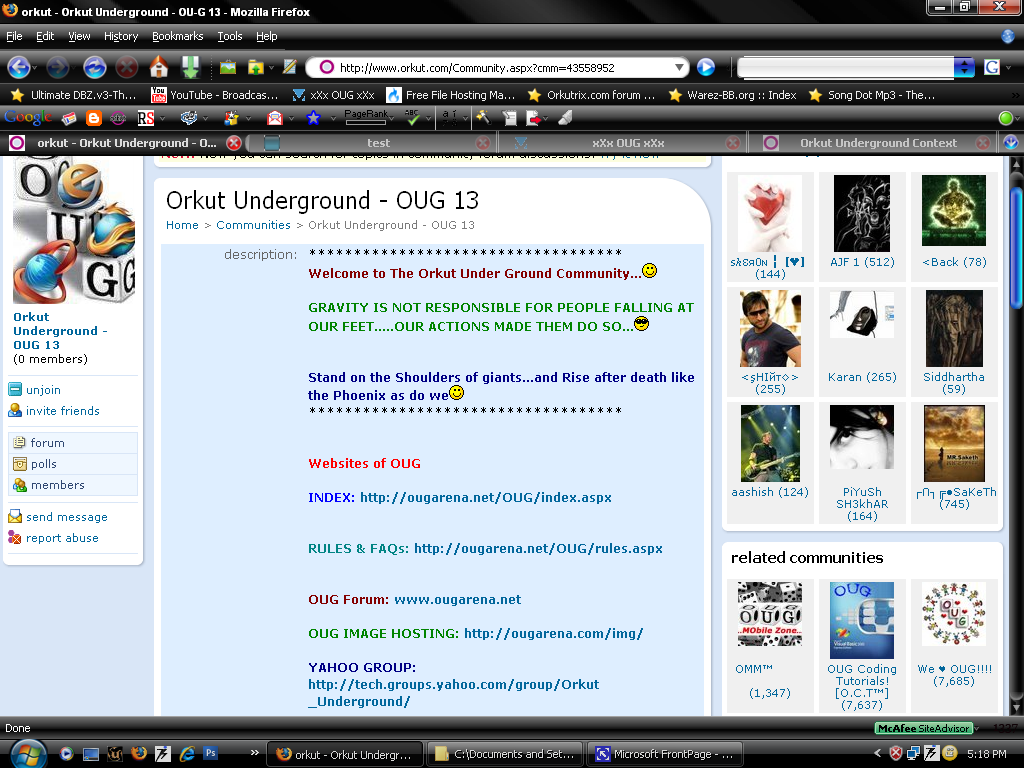Screen dimensions: 1024x768
Task: Click the page vertical scrollbar thumb
Action: pos(1016,248)
